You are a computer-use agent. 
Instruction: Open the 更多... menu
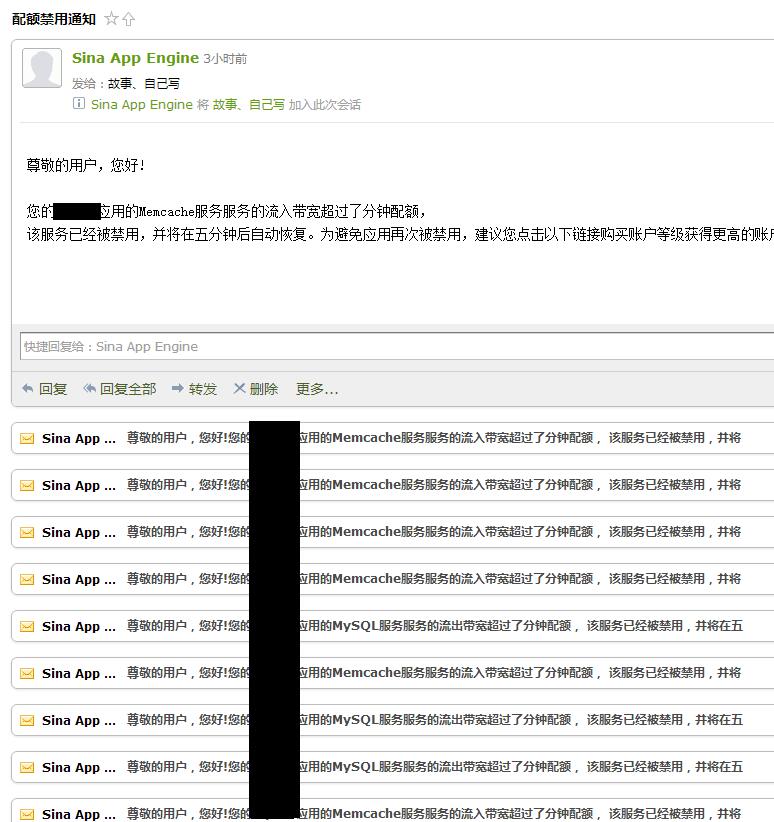coord(317,389)
